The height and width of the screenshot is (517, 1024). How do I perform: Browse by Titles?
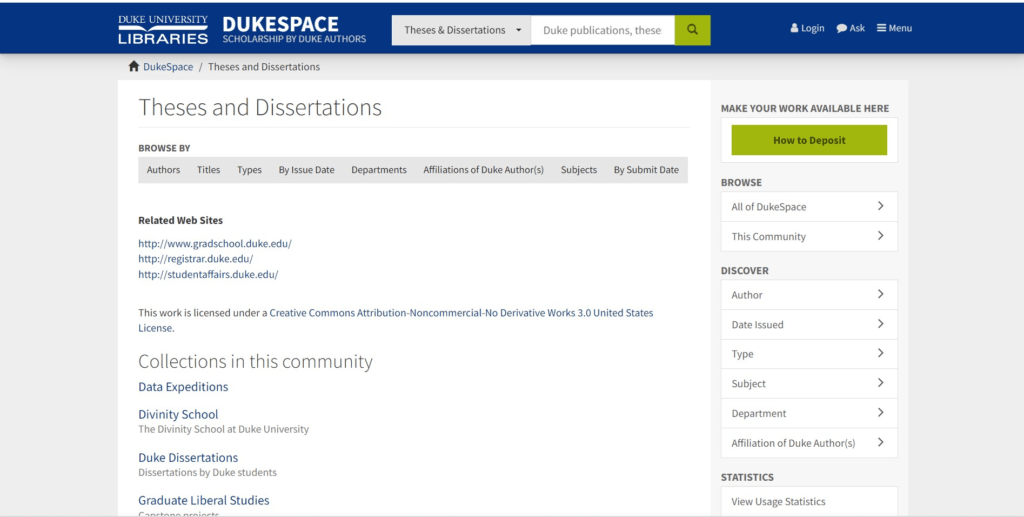click(208, 170)
